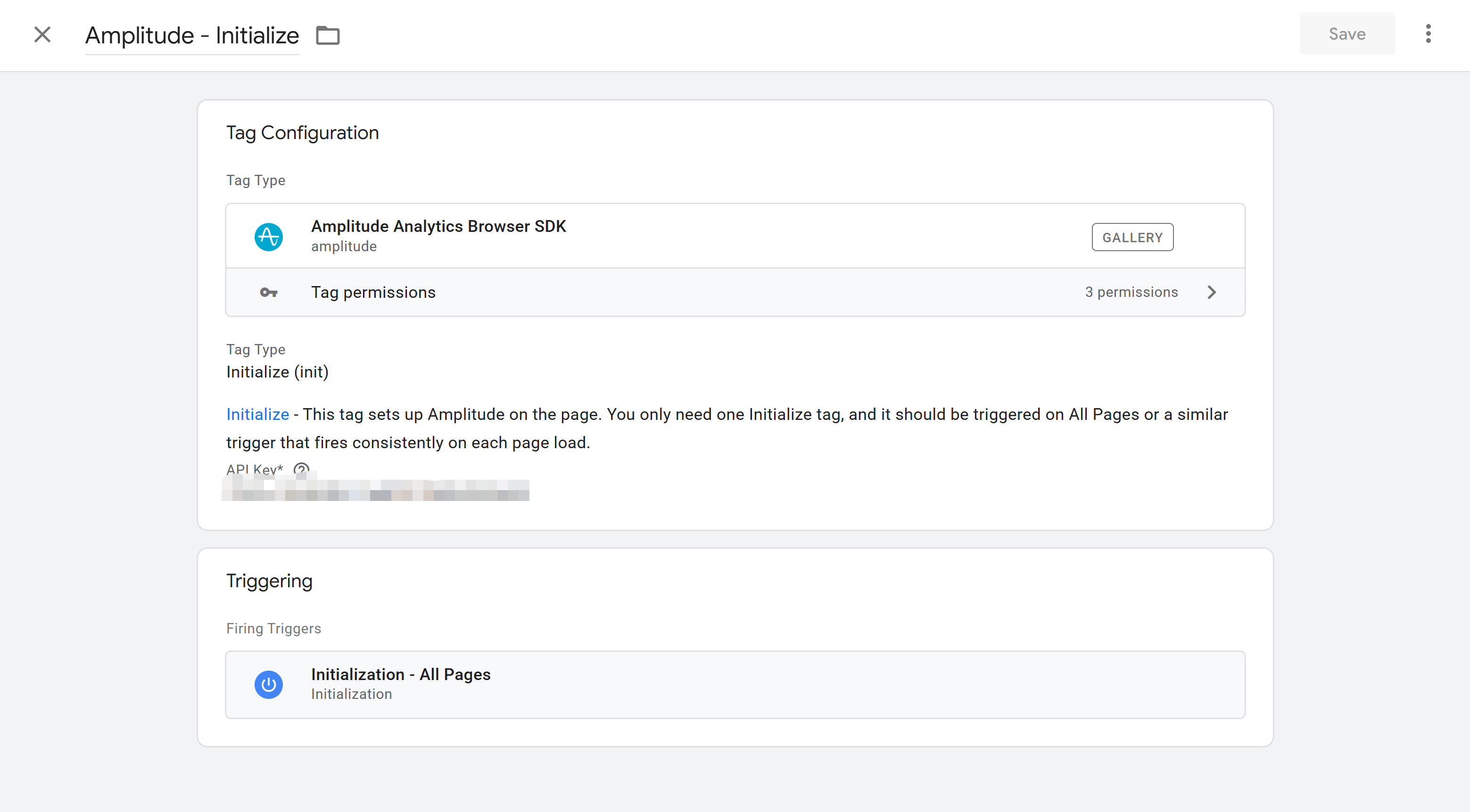Open the Initialize documentation link
This screenshot has height=812, width=1470.
click(257, 415)
